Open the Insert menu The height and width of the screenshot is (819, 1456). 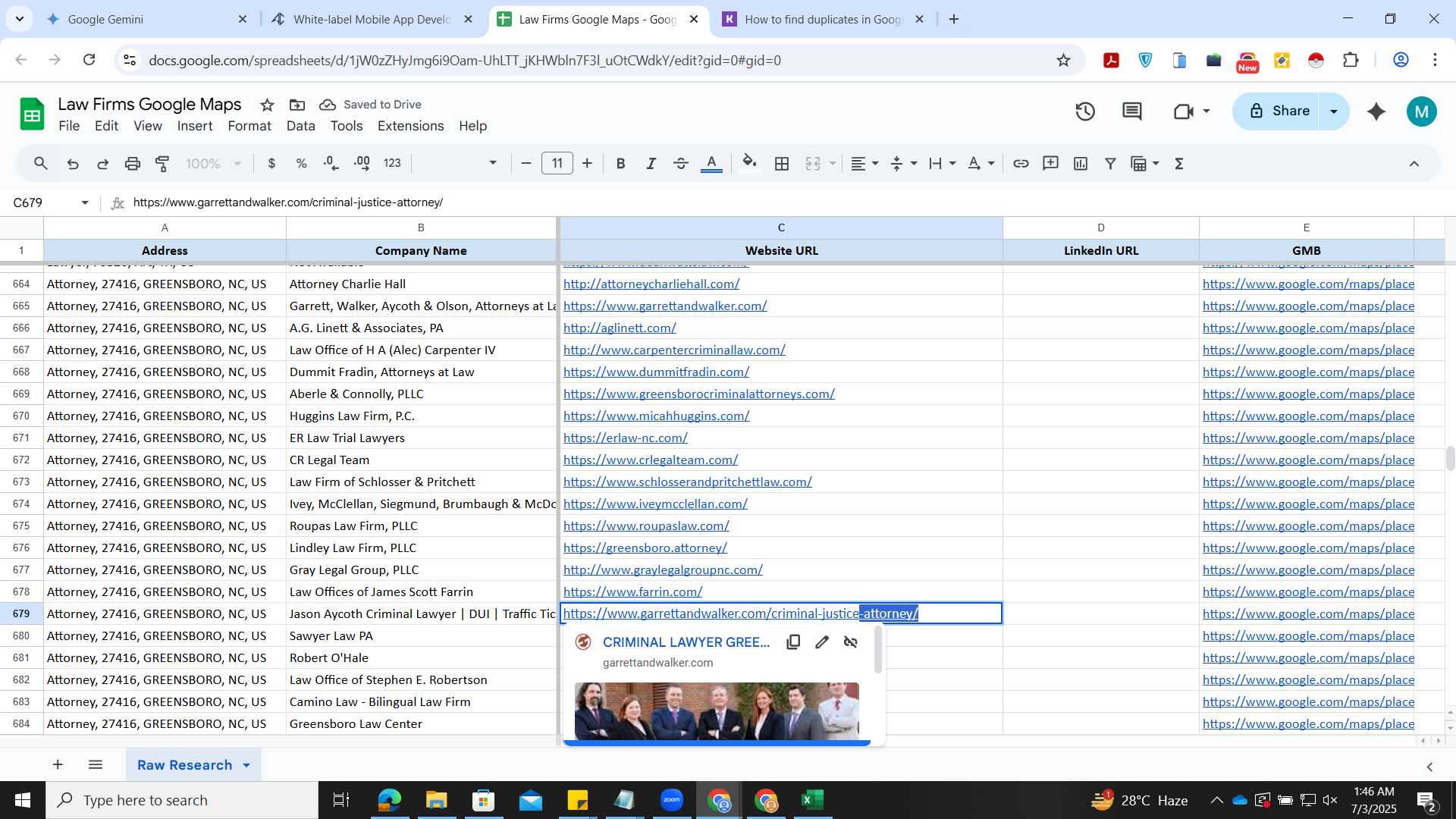click(x=195, y=126)
